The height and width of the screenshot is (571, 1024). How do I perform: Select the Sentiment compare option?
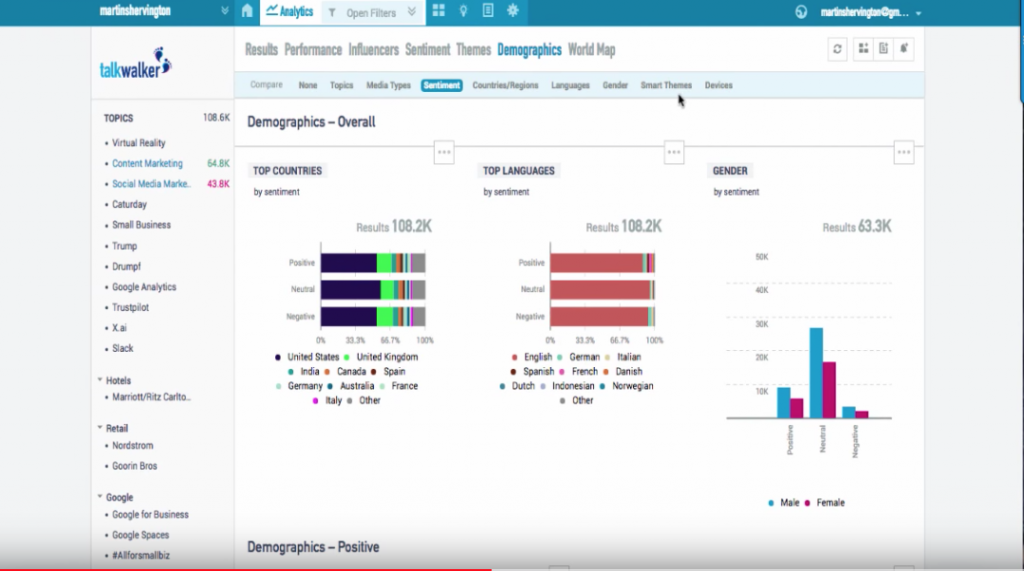pyautogui.click(x=441, y=85)
